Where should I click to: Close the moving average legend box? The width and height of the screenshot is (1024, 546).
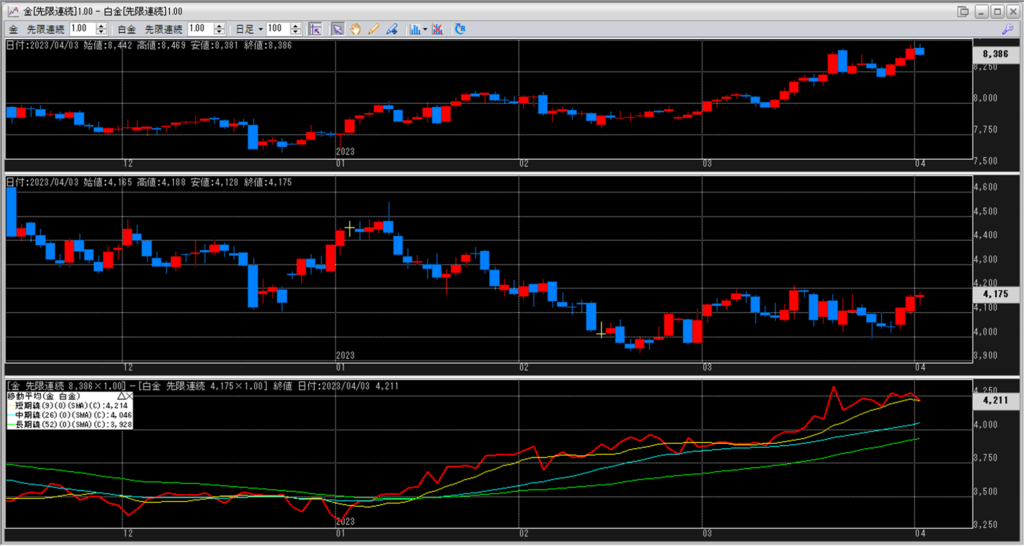click(129, 396)
